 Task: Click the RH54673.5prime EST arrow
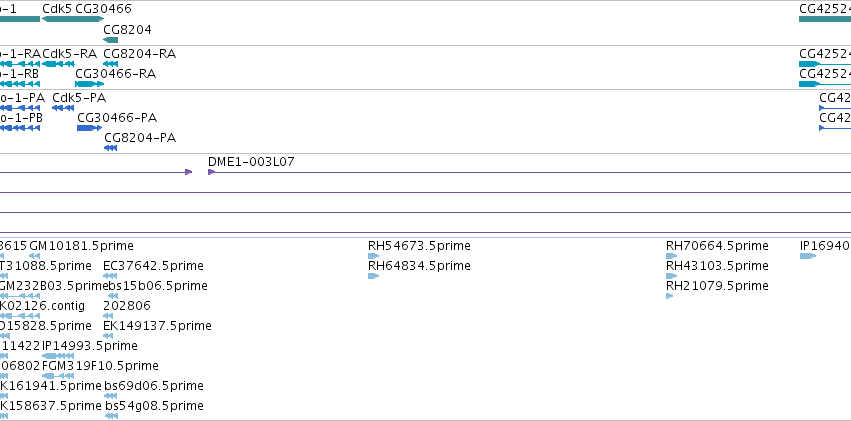(373, 257)
